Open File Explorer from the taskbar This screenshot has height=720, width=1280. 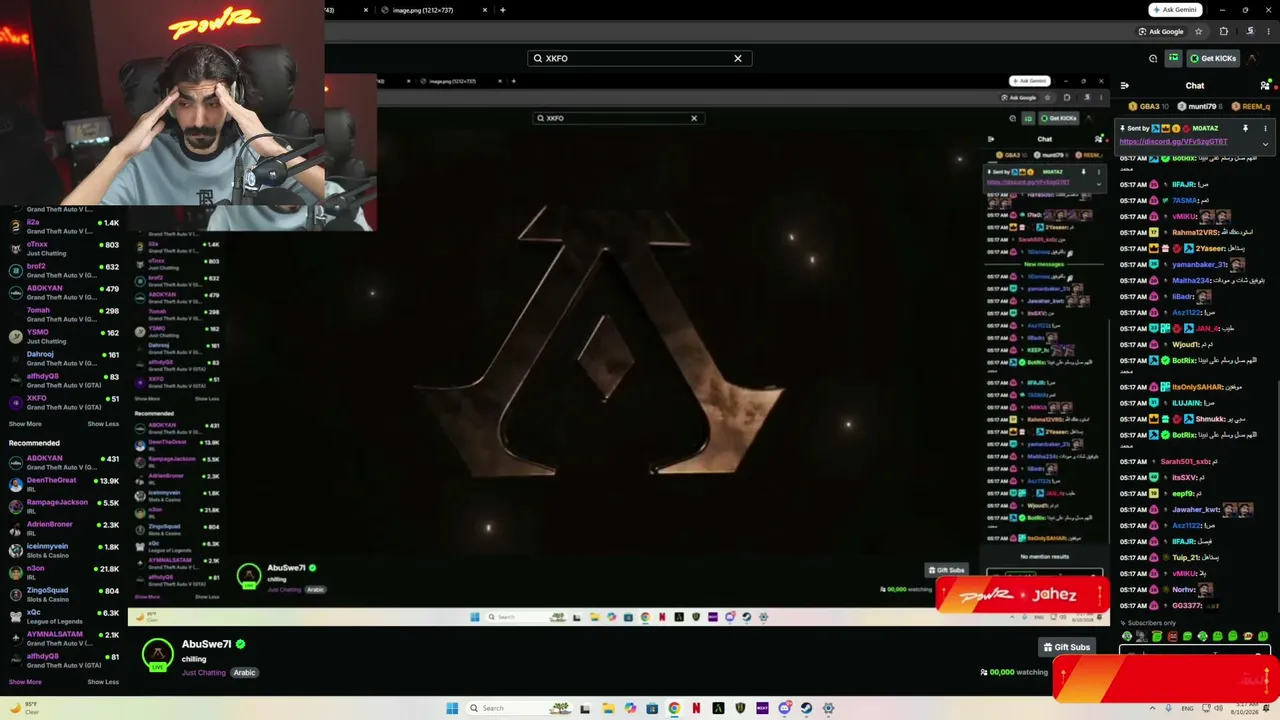(x=608, y=708)
